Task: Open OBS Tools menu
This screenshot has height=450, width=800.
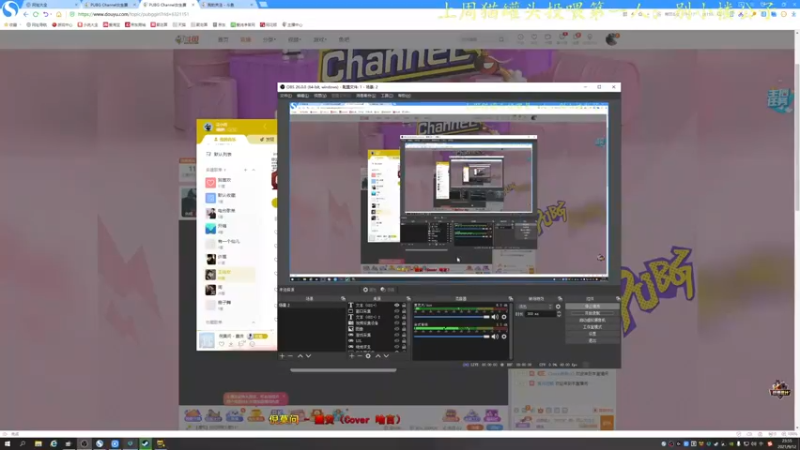Action: click(387, 95)
